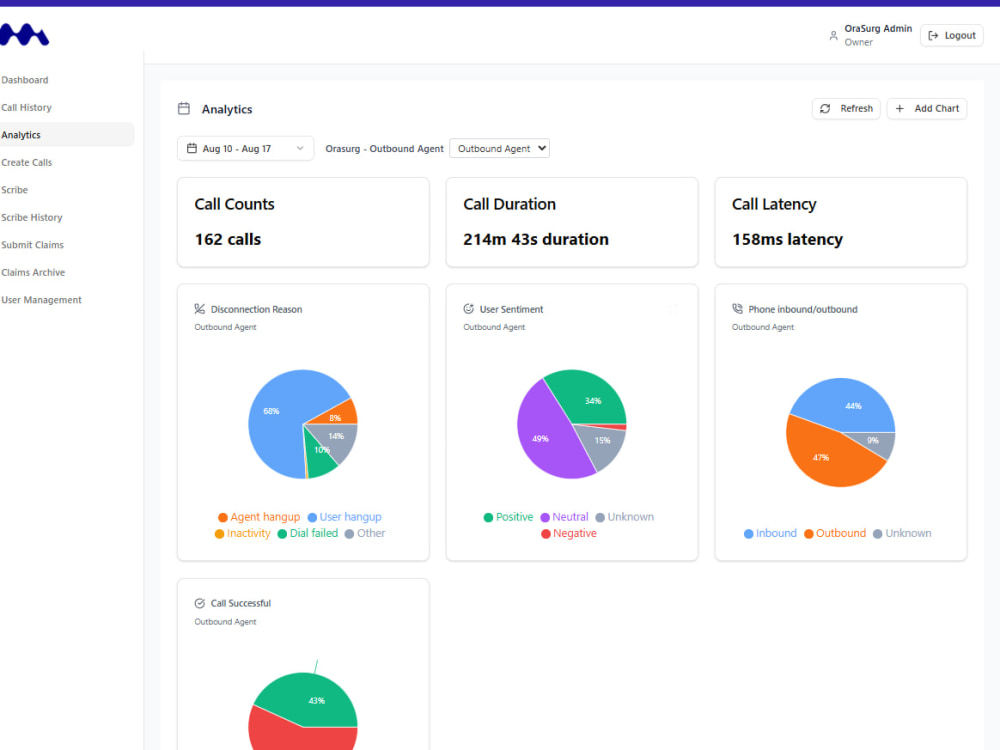
Task: Open User Management
Action: [41, 299]
